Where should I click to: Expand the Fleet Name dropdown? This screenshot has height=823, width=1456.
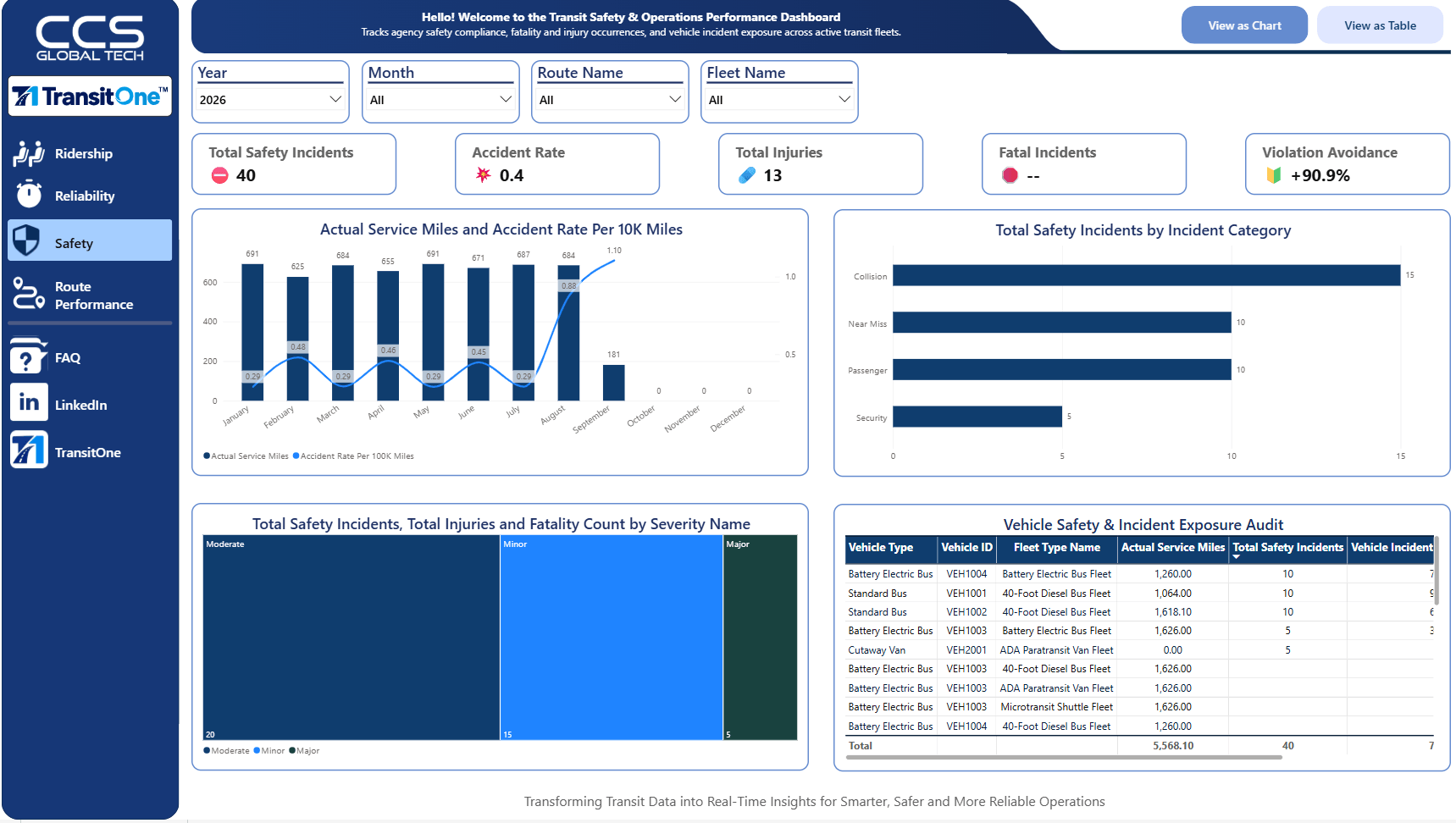click(779, 100)
